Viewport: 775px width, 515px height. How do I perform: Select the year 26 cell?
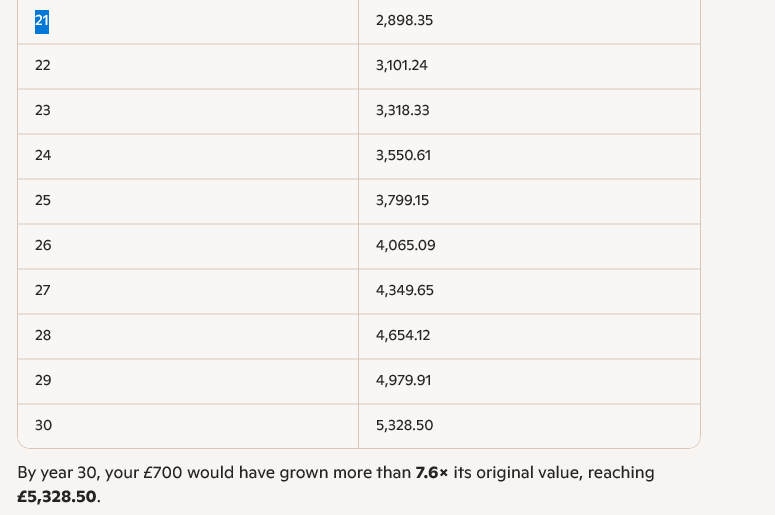coord(42,246)
